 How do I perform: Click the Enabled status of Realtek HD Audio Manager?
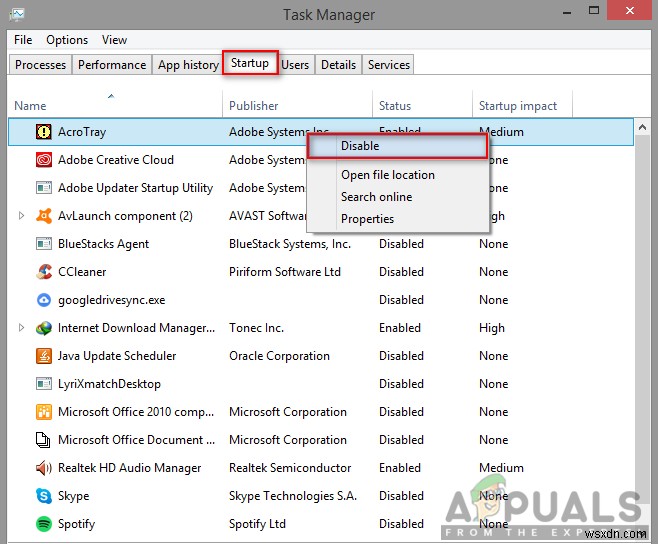[400, 468]
